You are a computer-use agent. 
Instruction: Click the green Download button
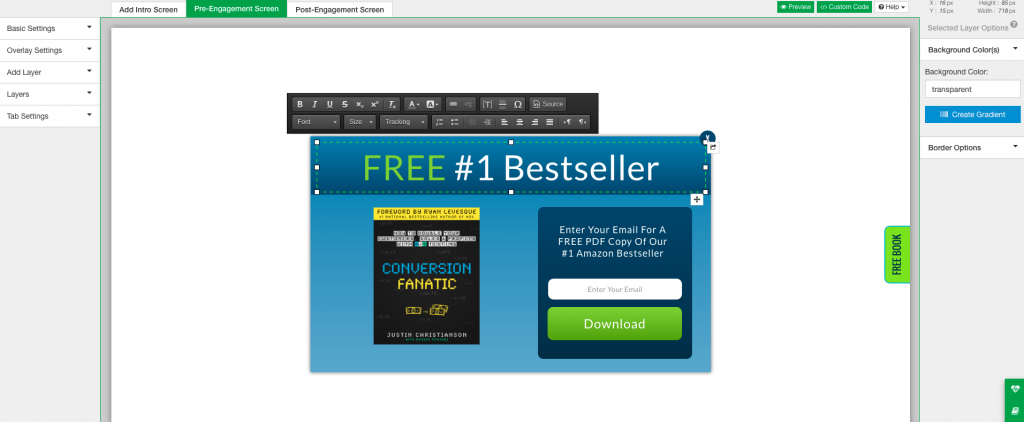click(x=615, y=324)
